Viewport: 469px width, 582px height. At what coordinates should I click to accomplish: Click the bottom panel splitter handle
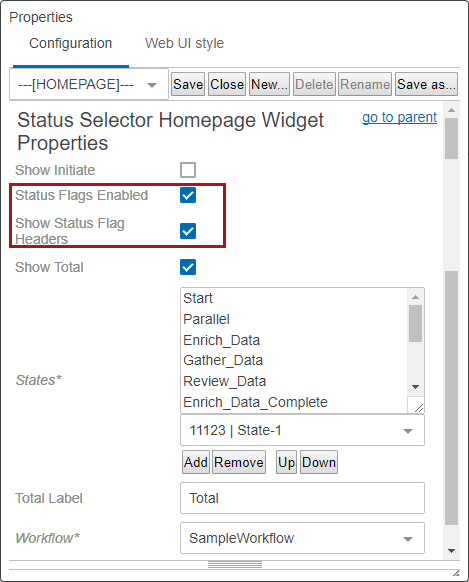235,565
